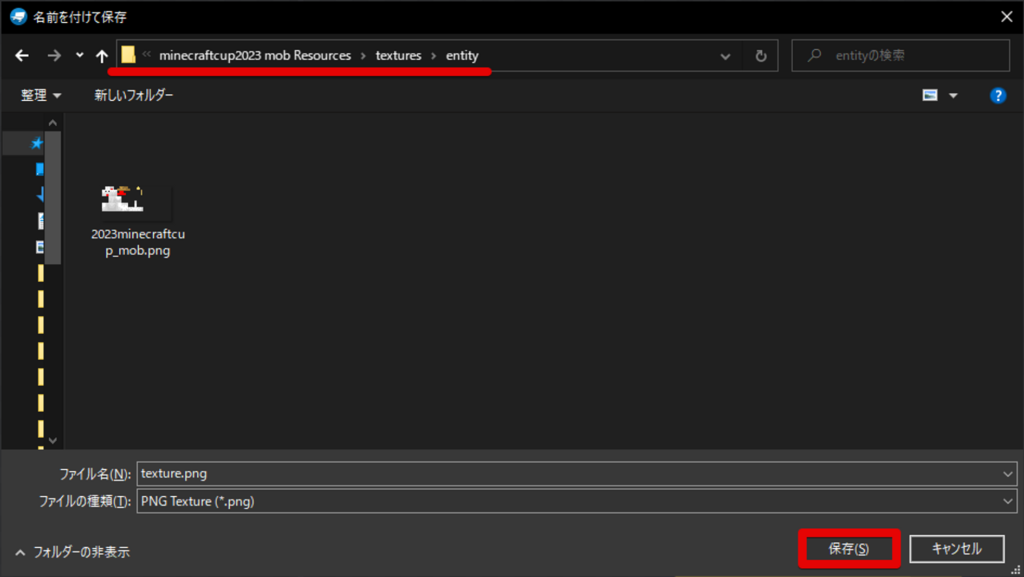
Task: Click the キャンセル button
Action: click(x=956, y=549)
